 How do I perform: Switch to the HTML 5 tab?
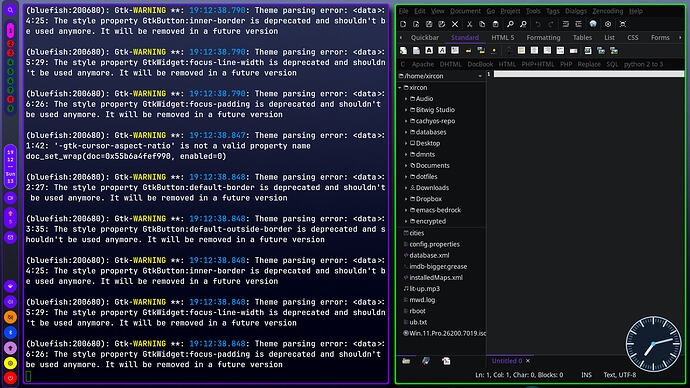[x=503, y=38]
